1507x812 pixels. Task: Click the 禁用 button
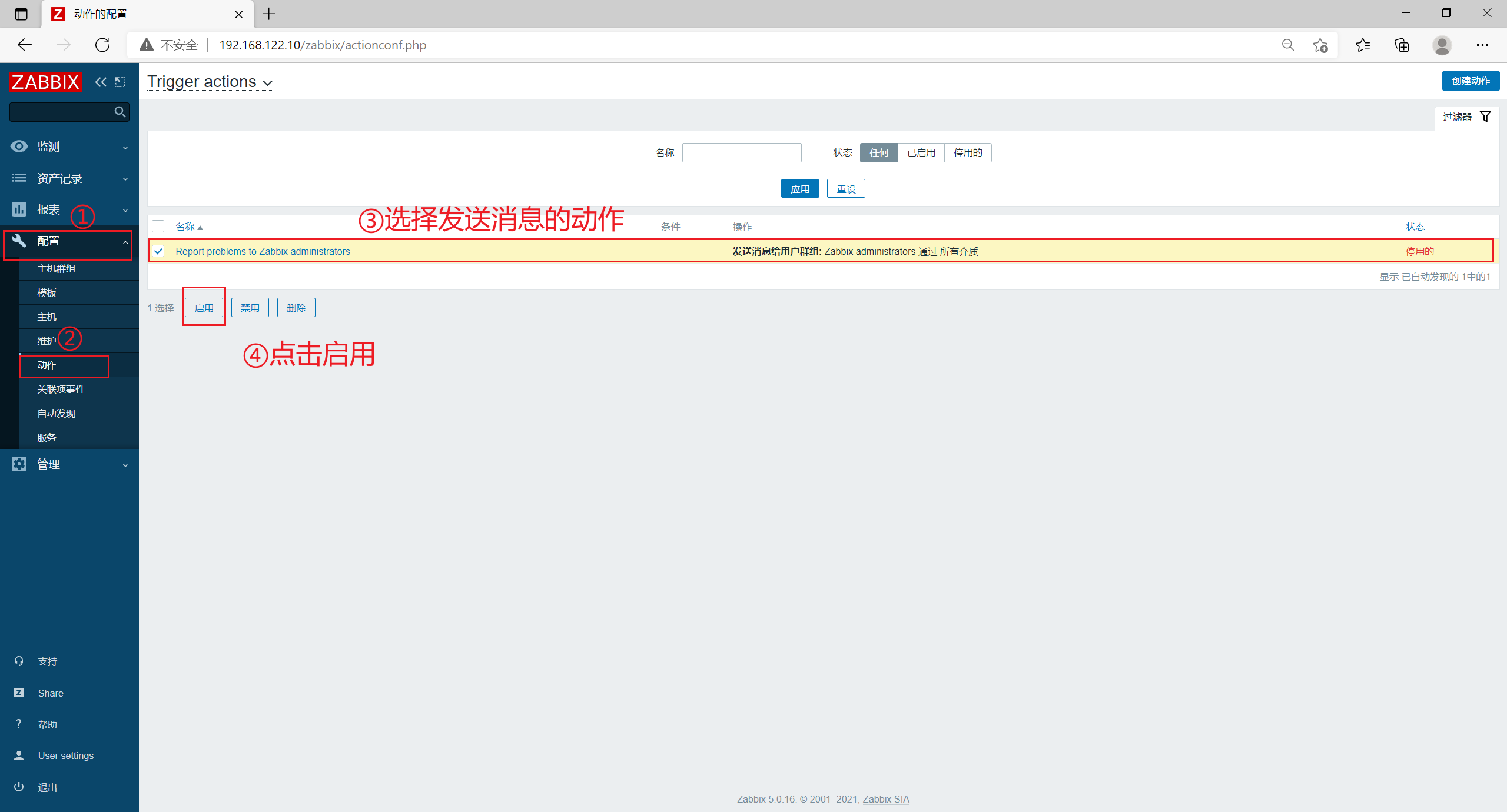click(x=250, y=307)
